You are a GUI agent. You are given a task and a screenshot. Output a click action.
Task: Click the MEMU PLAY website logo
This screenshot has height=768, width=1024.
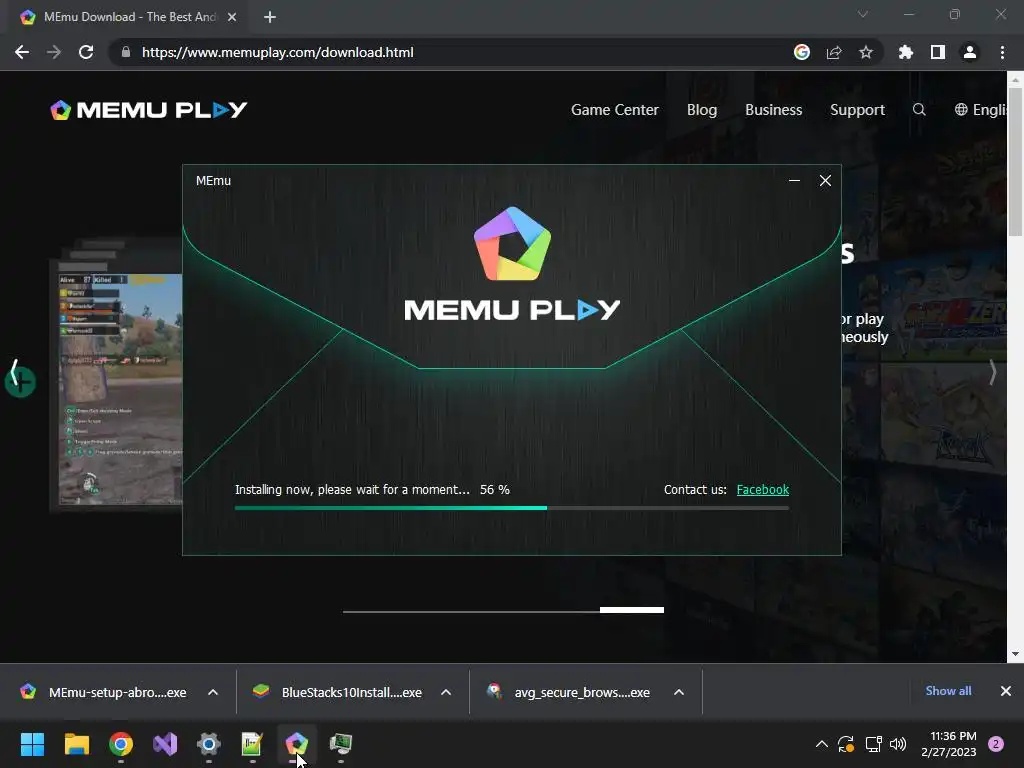tap(149, 110)
